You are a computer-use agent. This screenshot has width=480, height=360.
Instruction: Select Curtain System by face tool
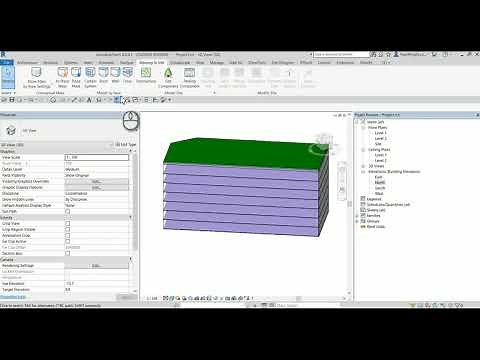[90, 77]
